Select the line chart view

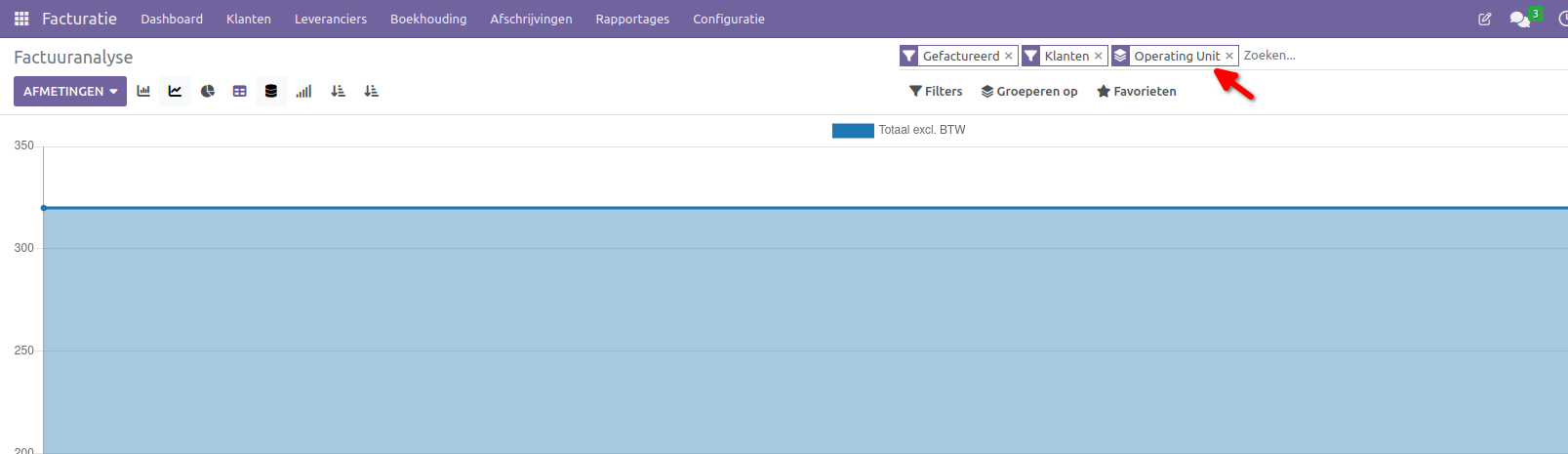tap(175, 91)
